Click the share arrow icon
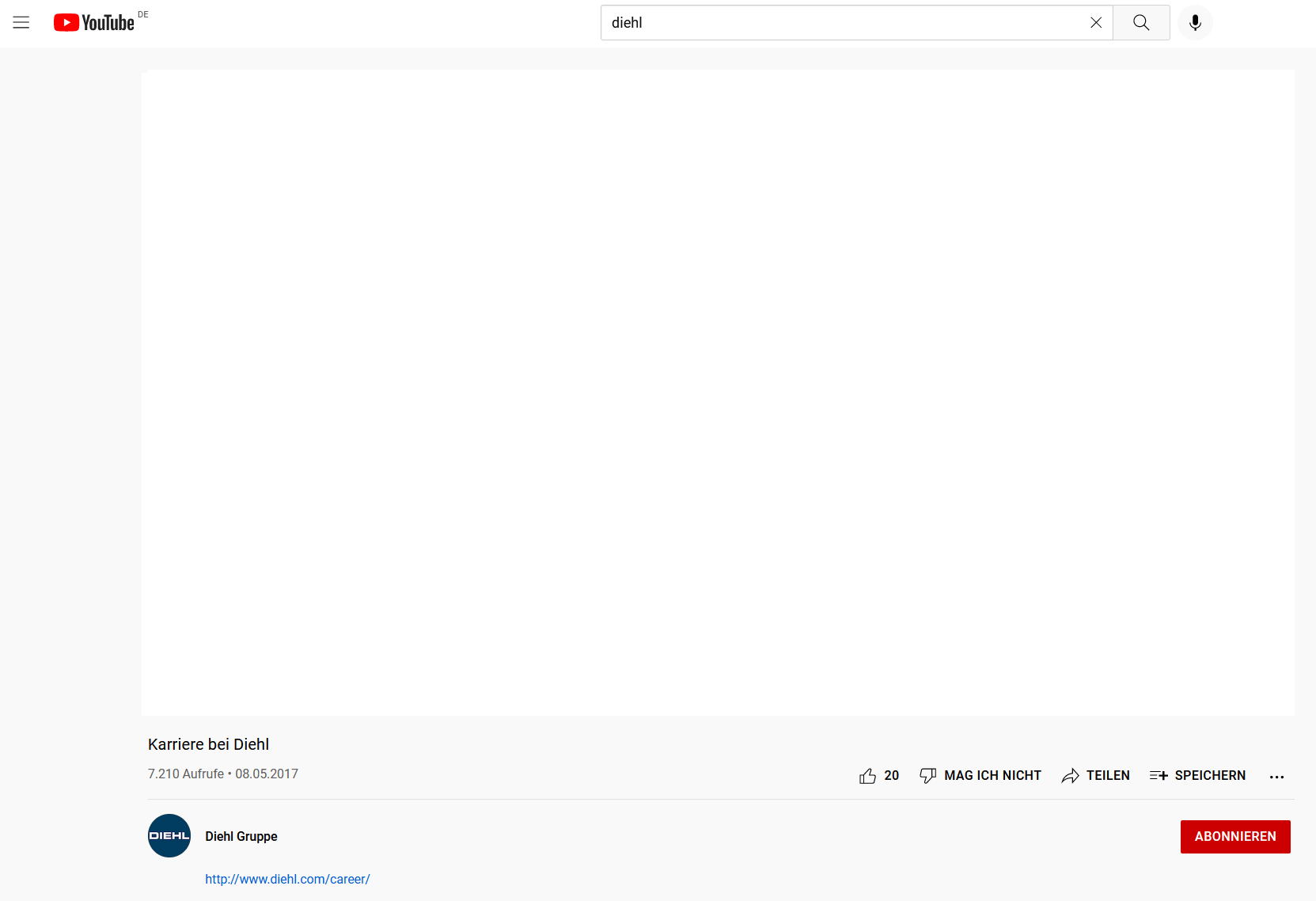The width and height of the screenshot is (1316, 901). (1071, 776)
